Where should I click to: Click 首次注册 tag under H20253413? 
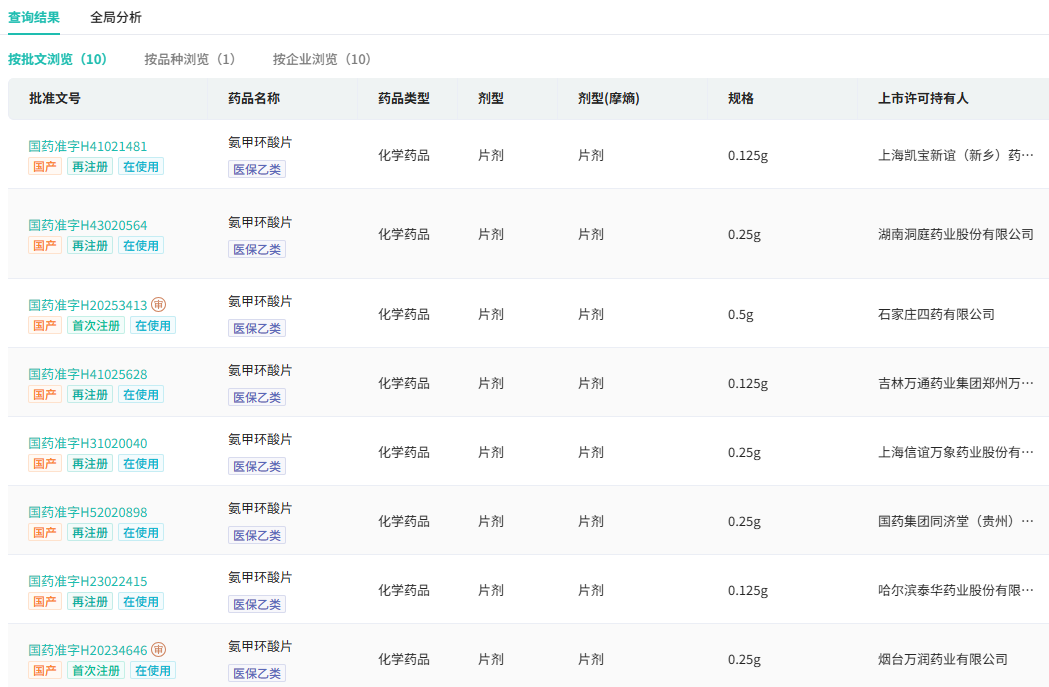pos(95,326)
